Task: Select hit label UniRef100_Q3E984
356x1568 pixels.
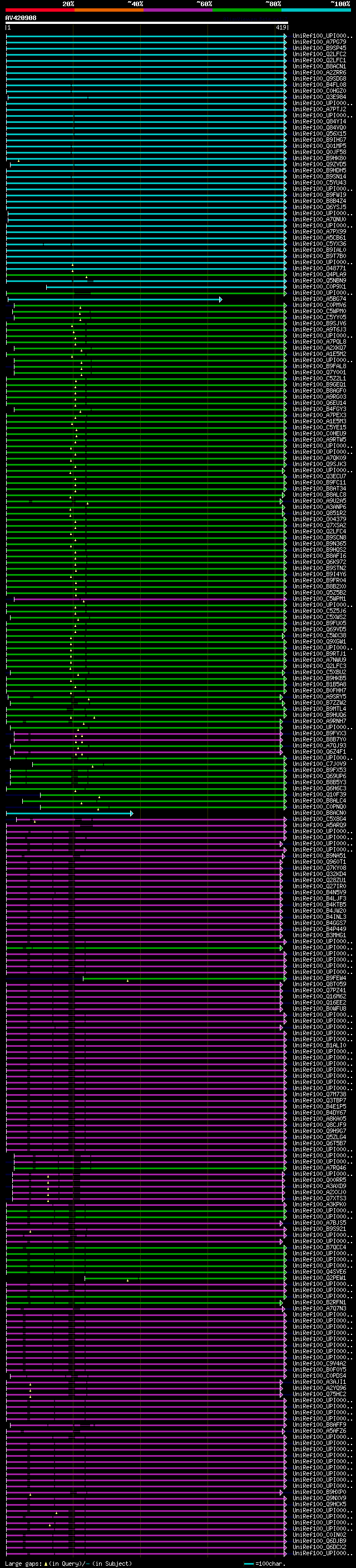Action: click(x=319, y=97)
